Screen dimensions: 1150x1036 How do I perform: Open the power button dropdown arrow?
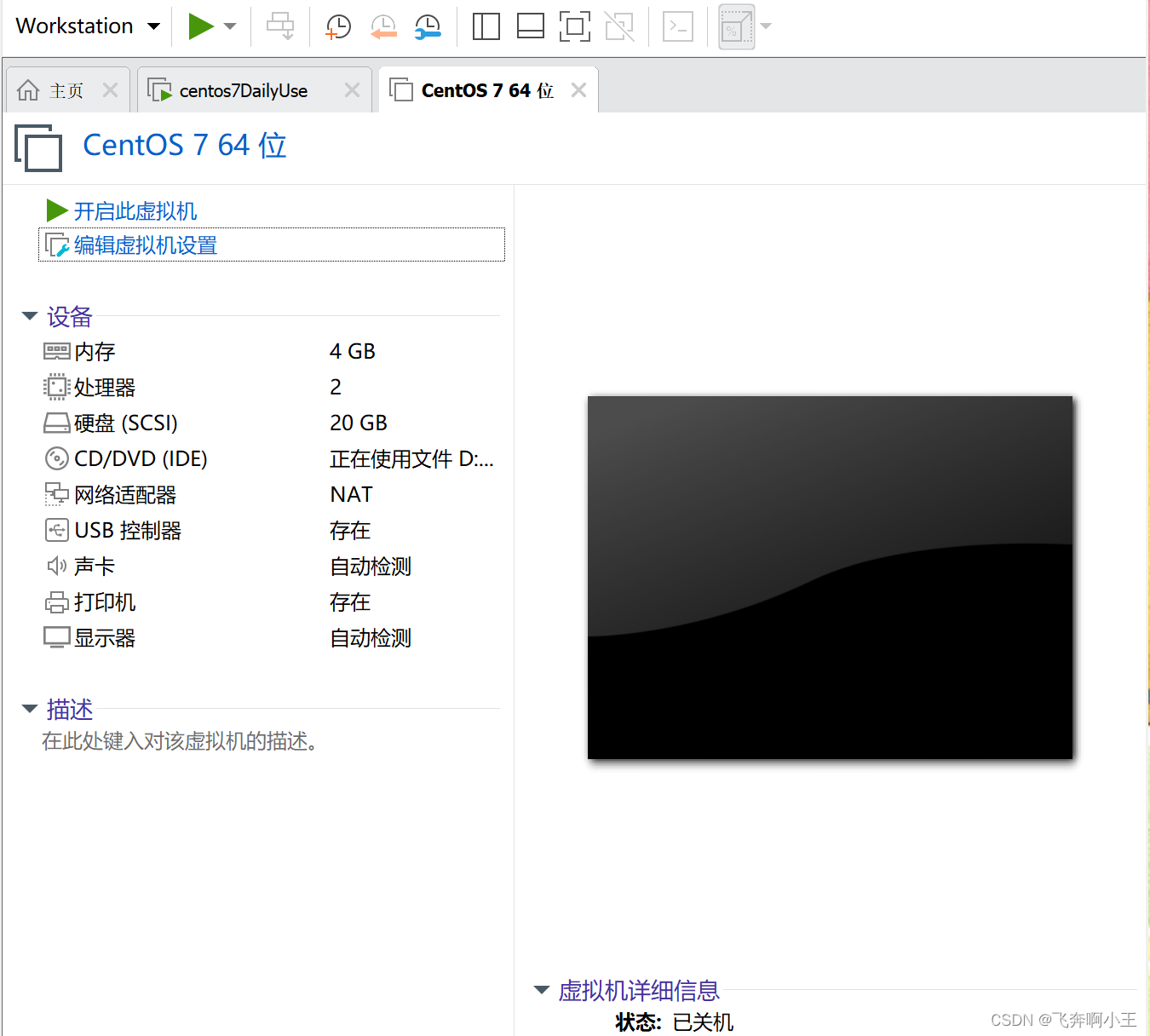point(228,26)
